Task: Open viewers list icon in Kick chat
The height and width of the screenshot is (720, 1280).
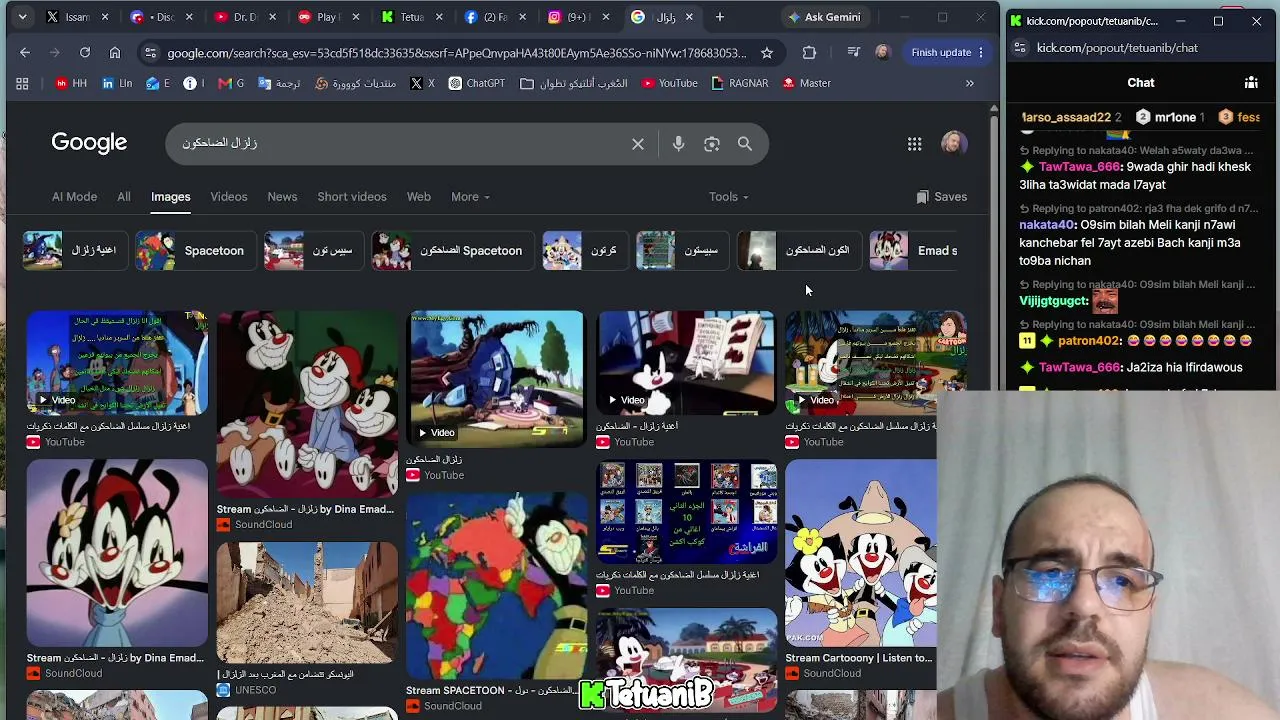Action: (x=1251, y=83)
